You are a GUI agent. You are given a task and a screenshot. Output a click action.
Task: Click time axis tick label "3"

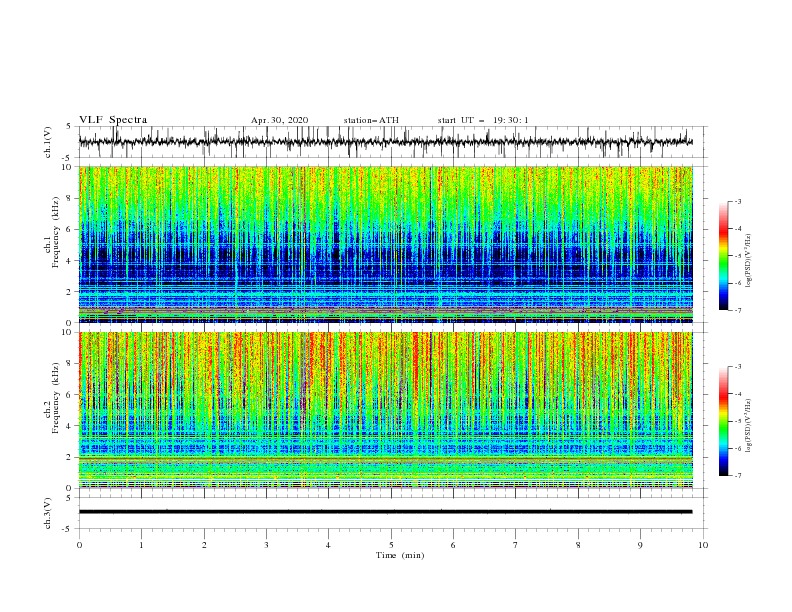coord(266,545)
